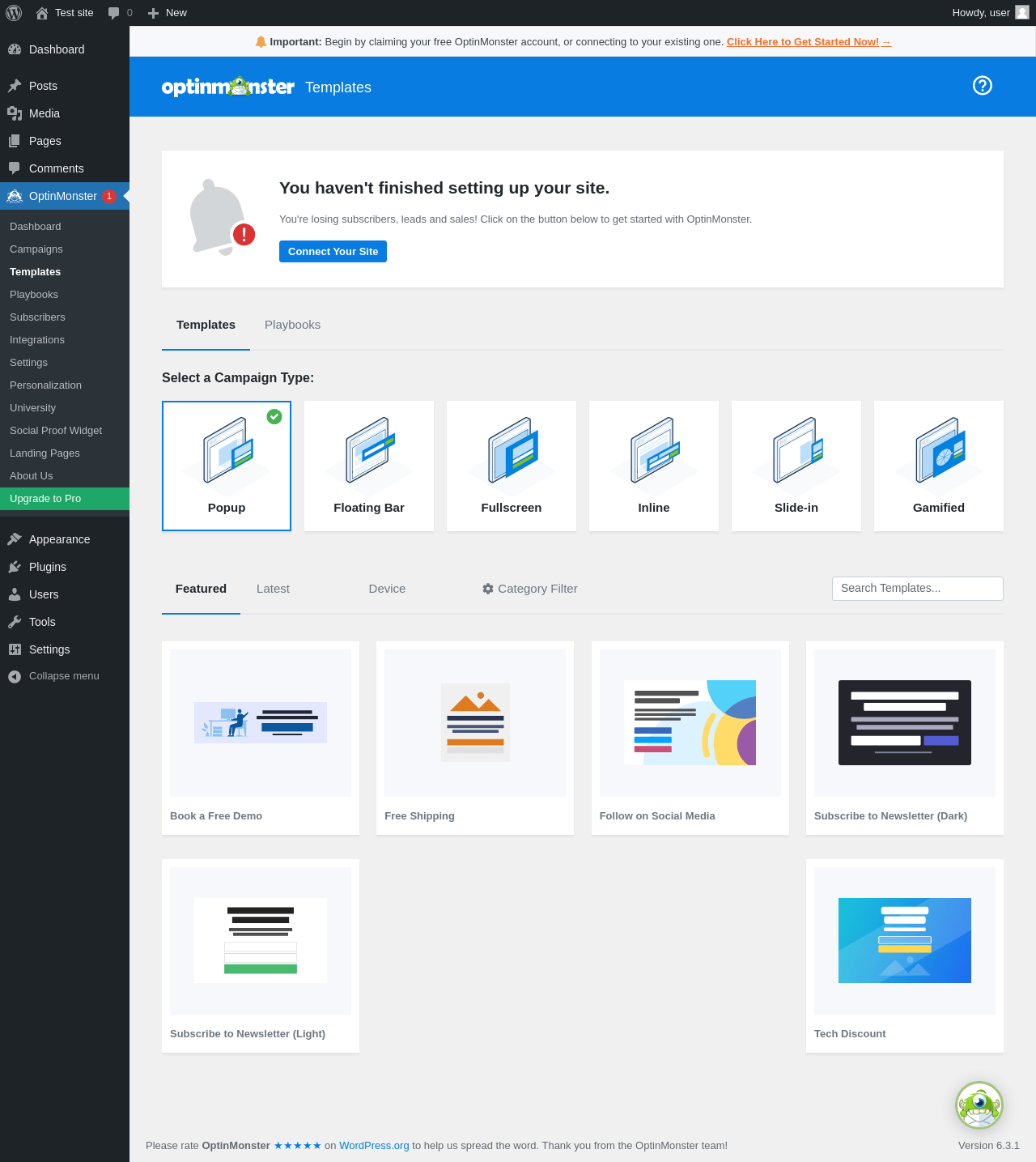
Task: Click the "Version 6.3.1" footer text
Action: 989,1146
